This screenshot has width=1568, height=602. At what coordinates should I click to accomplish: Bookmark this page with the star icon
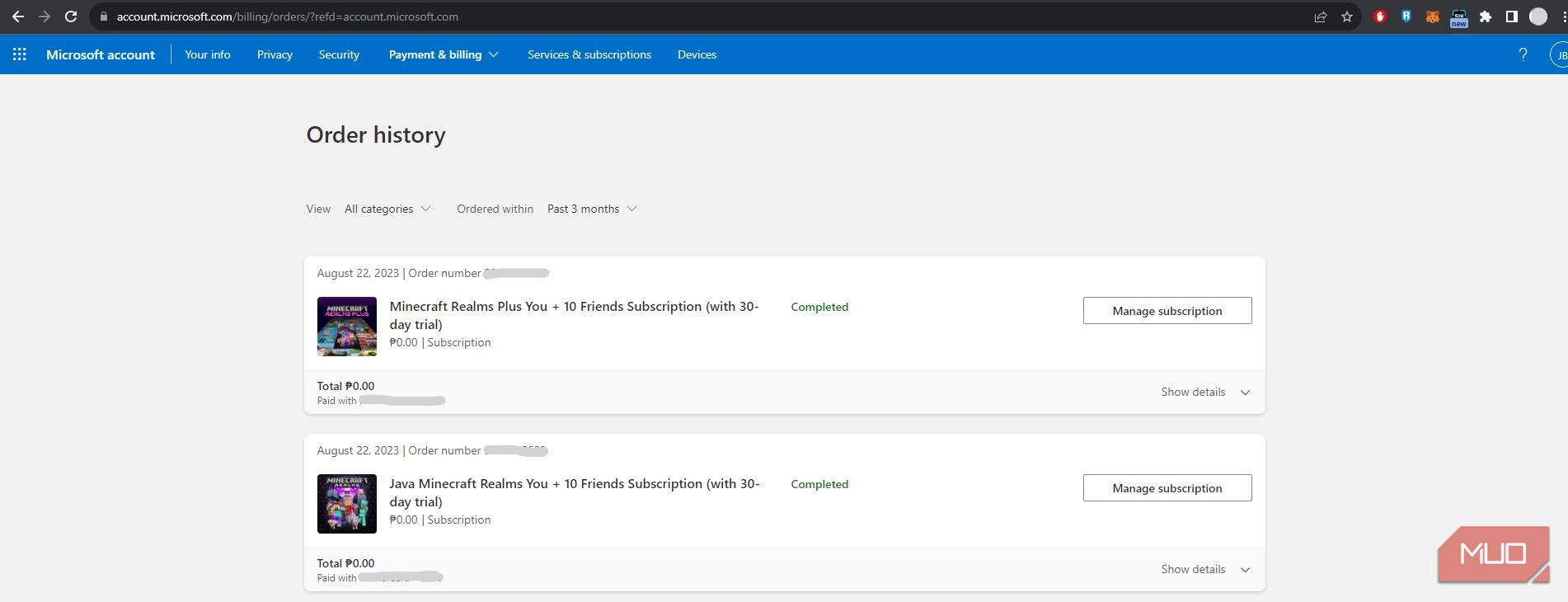[x=1347, y=16]
